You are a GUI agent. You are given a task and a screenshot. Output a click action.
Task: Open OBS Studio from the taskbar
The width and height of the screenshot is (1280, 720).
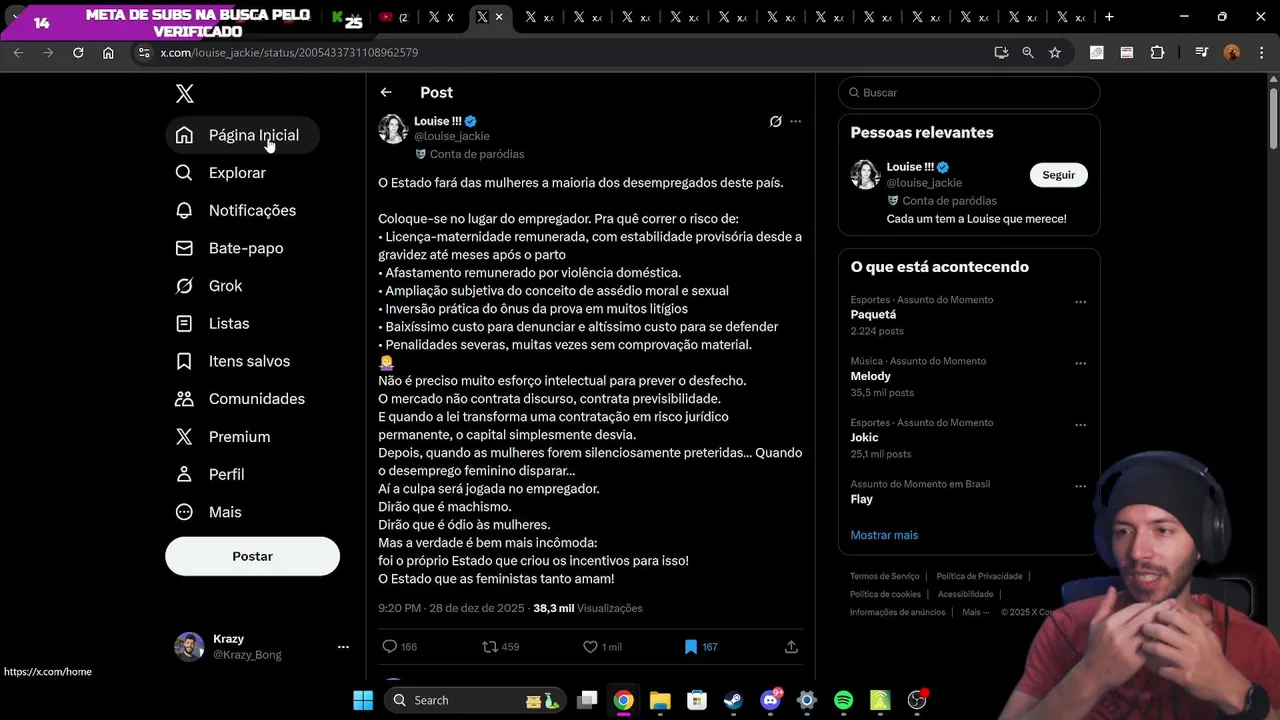[x=917, y=700]
